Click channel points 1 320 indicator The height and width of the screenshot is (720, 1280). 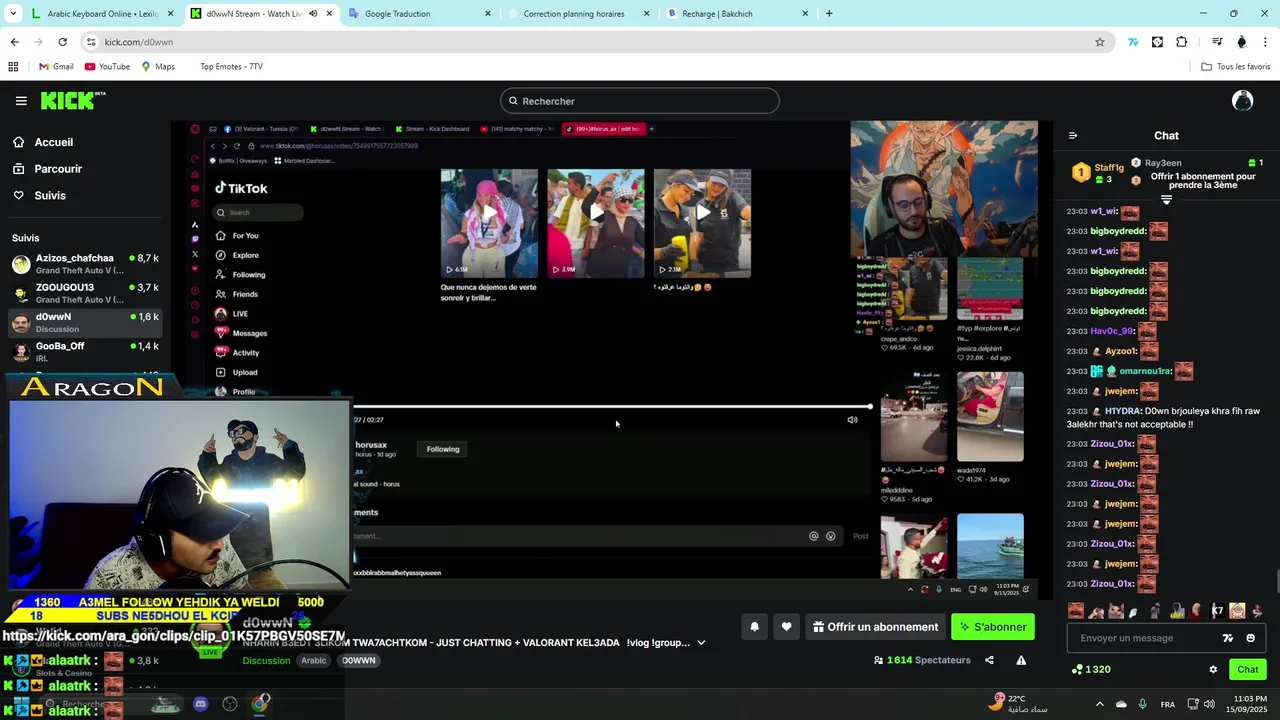pyautogui.click(x=1091, y=669)
